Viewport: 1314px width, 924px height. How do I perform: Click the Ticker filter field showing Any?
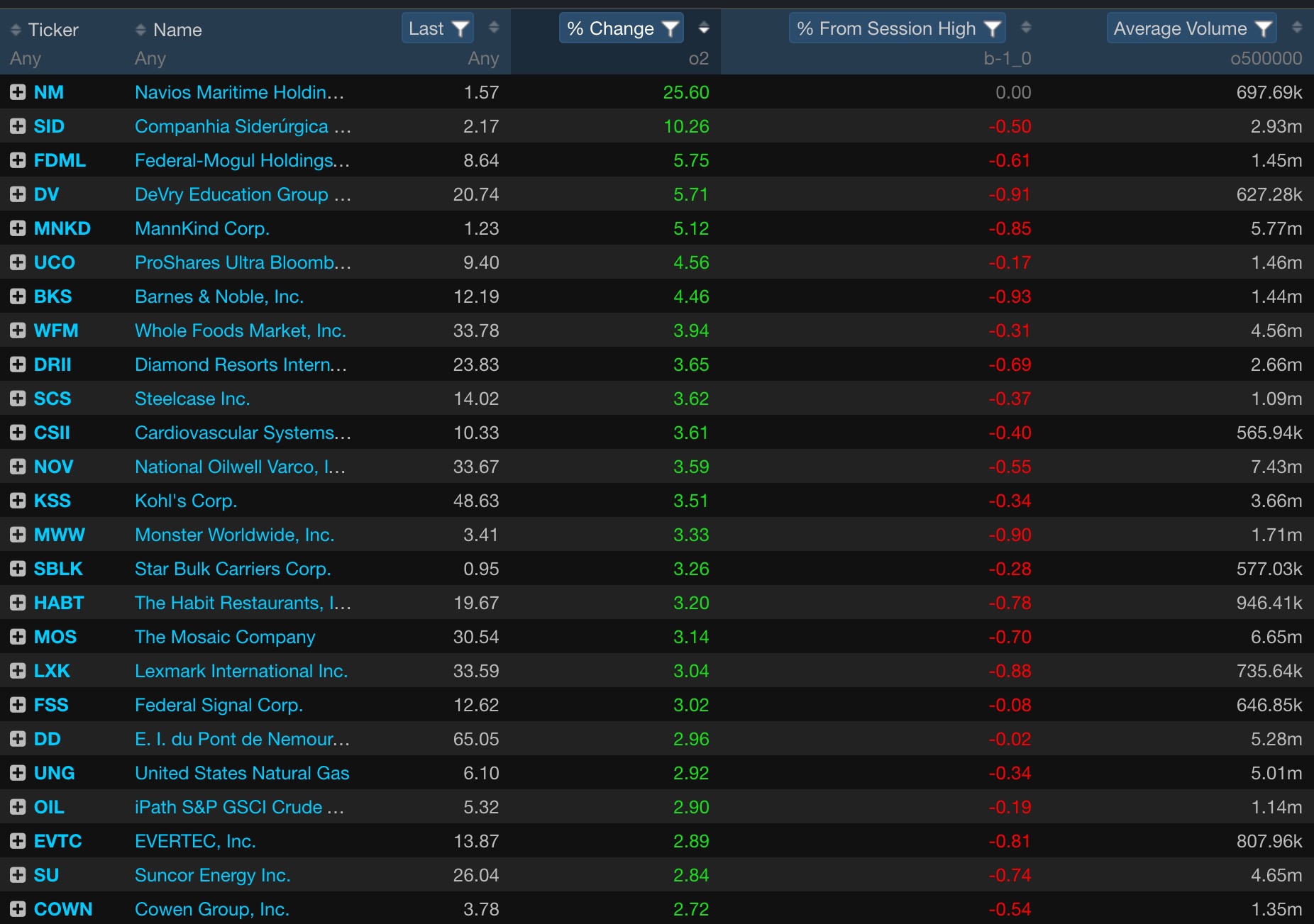click(x=26, y=59)
